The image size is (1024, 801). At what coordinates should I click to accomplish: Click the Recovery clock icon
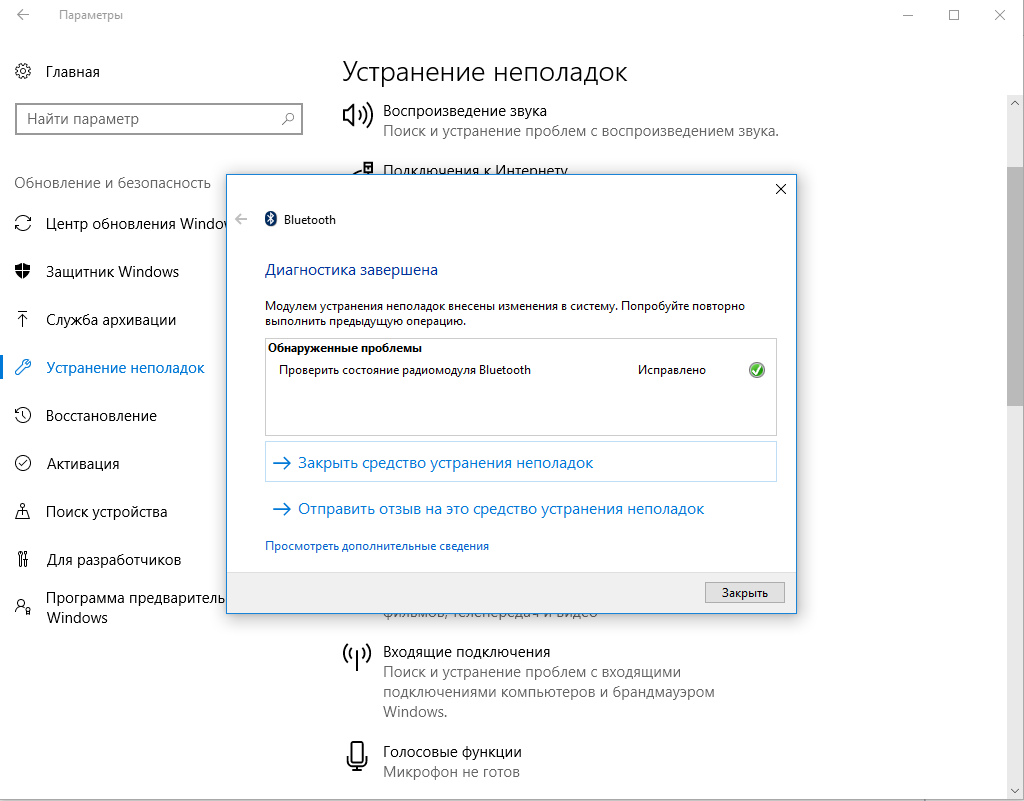point(23,415)
